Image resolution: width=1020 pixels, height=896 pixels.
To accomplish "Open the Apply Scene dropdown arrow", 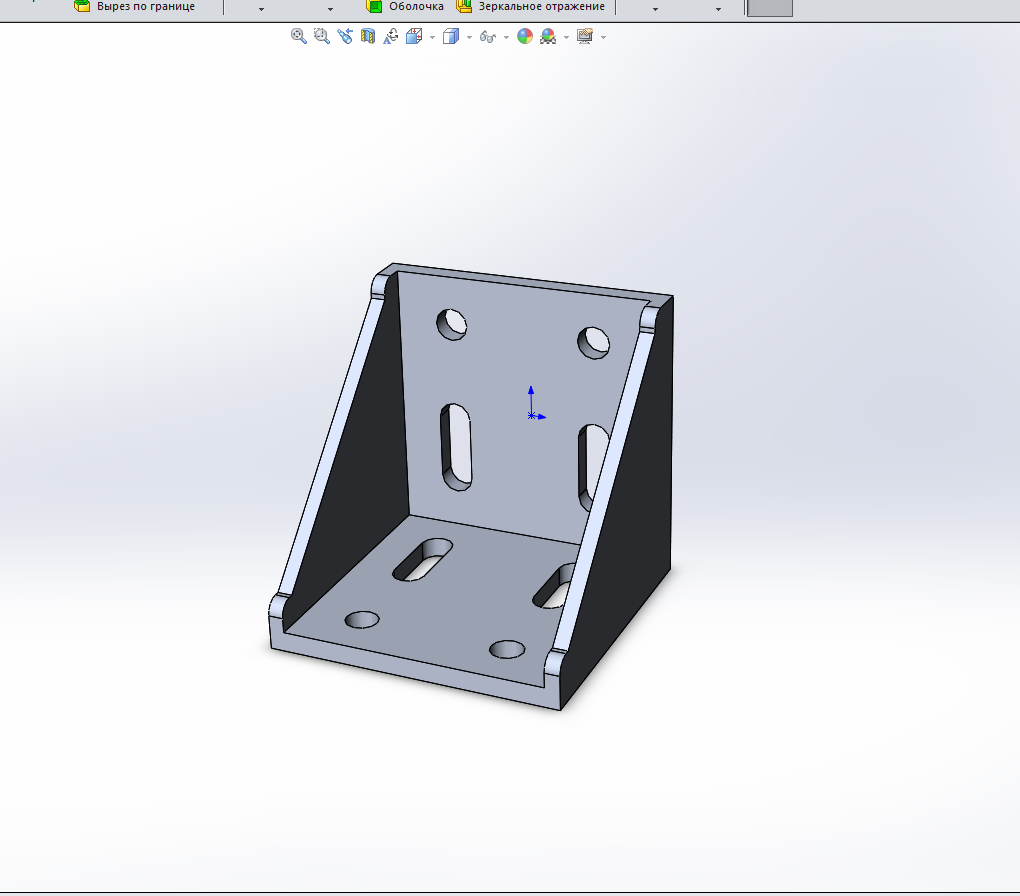I will pos(566,38).
